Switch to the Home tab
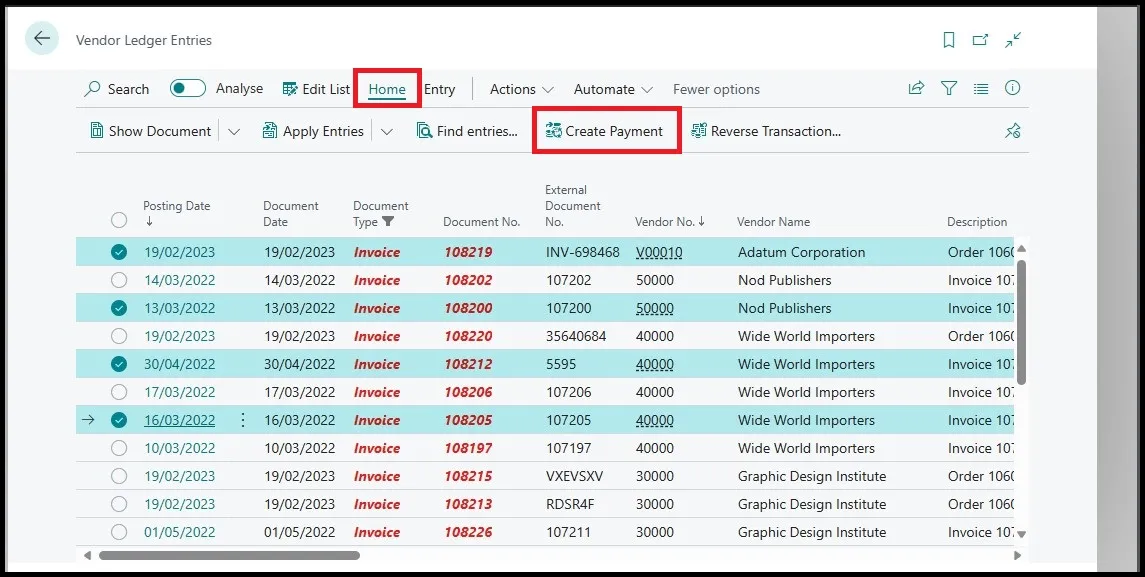The image size is (1145, 577). coord(387,89)
